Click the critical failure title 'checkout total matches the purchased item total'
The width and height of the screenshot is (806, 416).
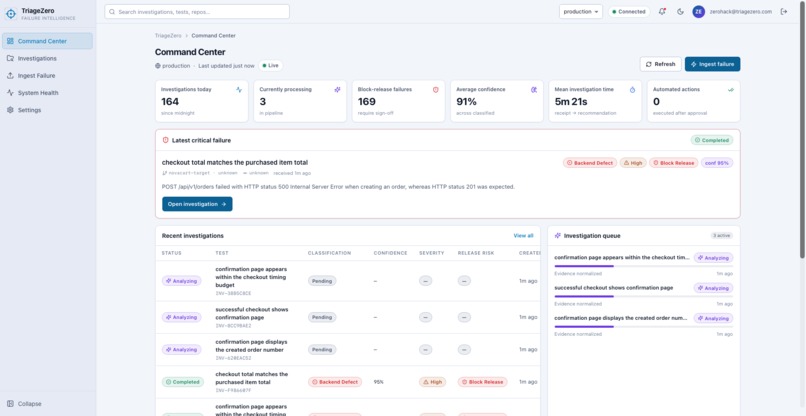coord(235,162)
